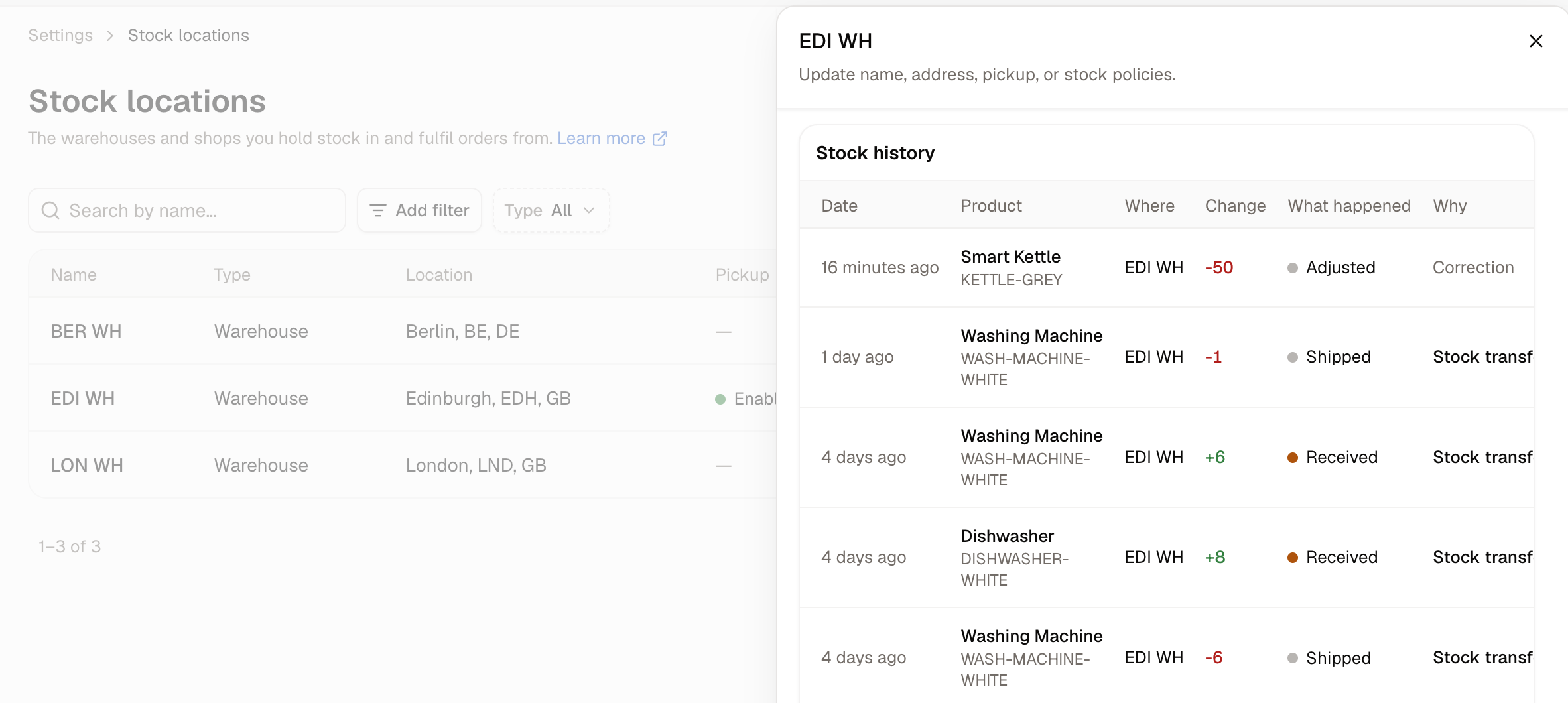
Task: Close the EDI WH panel
Action: click(1535, 41)
